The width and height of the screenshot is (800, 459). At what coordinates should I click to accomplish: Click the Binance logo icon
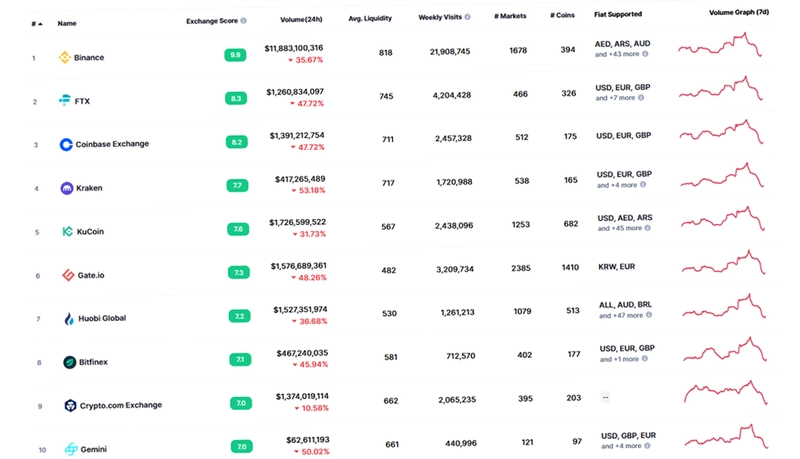64,57
